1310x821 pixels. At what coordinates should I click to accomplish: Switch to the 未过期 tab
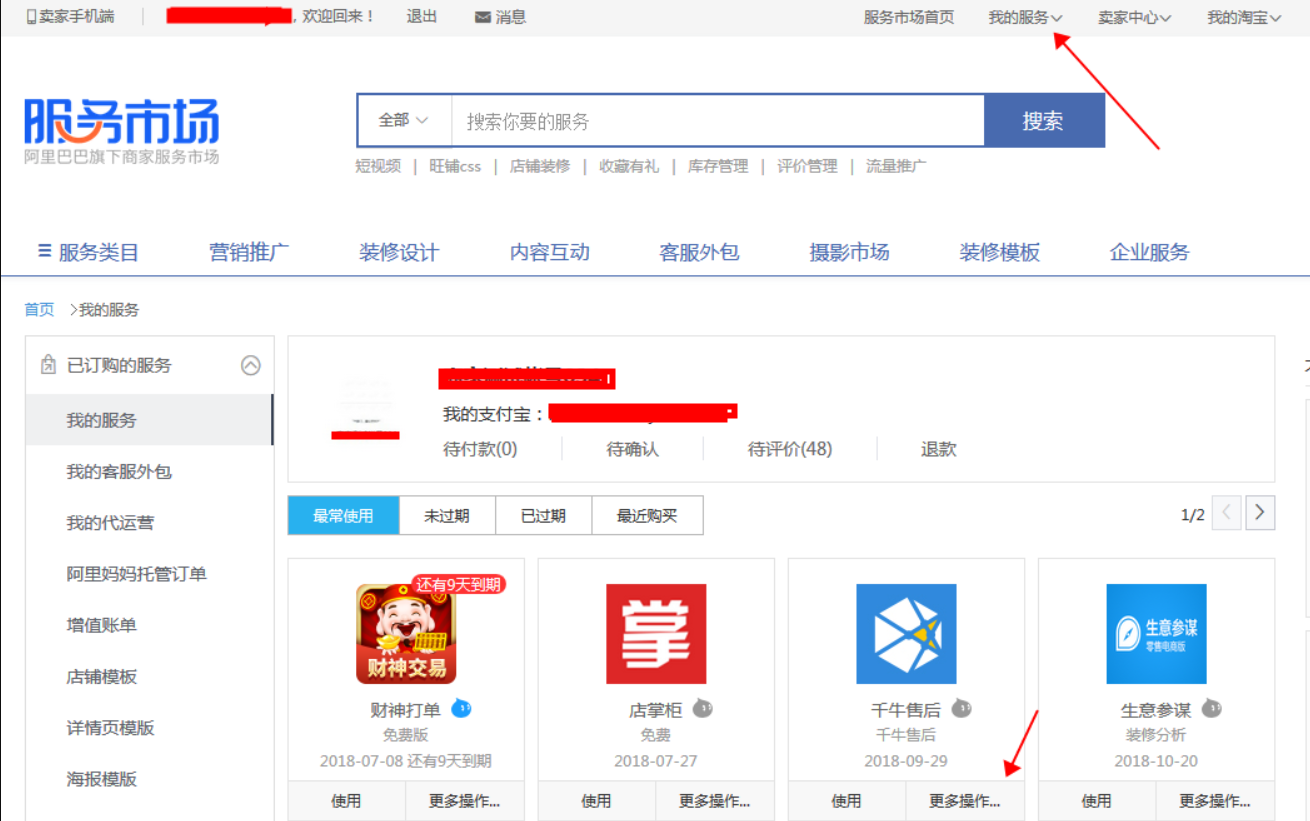(447, 516)
